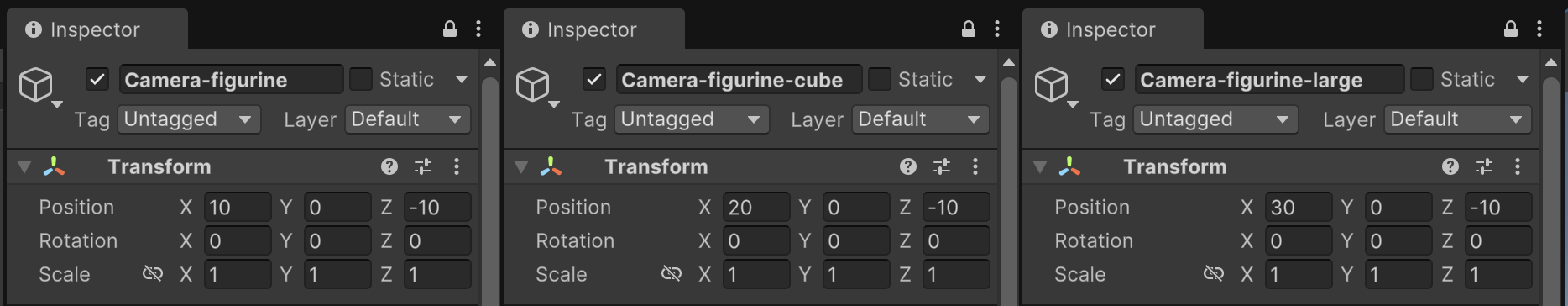
Task: Disable the Camera-figurine active checkbox
Action: 97,80
